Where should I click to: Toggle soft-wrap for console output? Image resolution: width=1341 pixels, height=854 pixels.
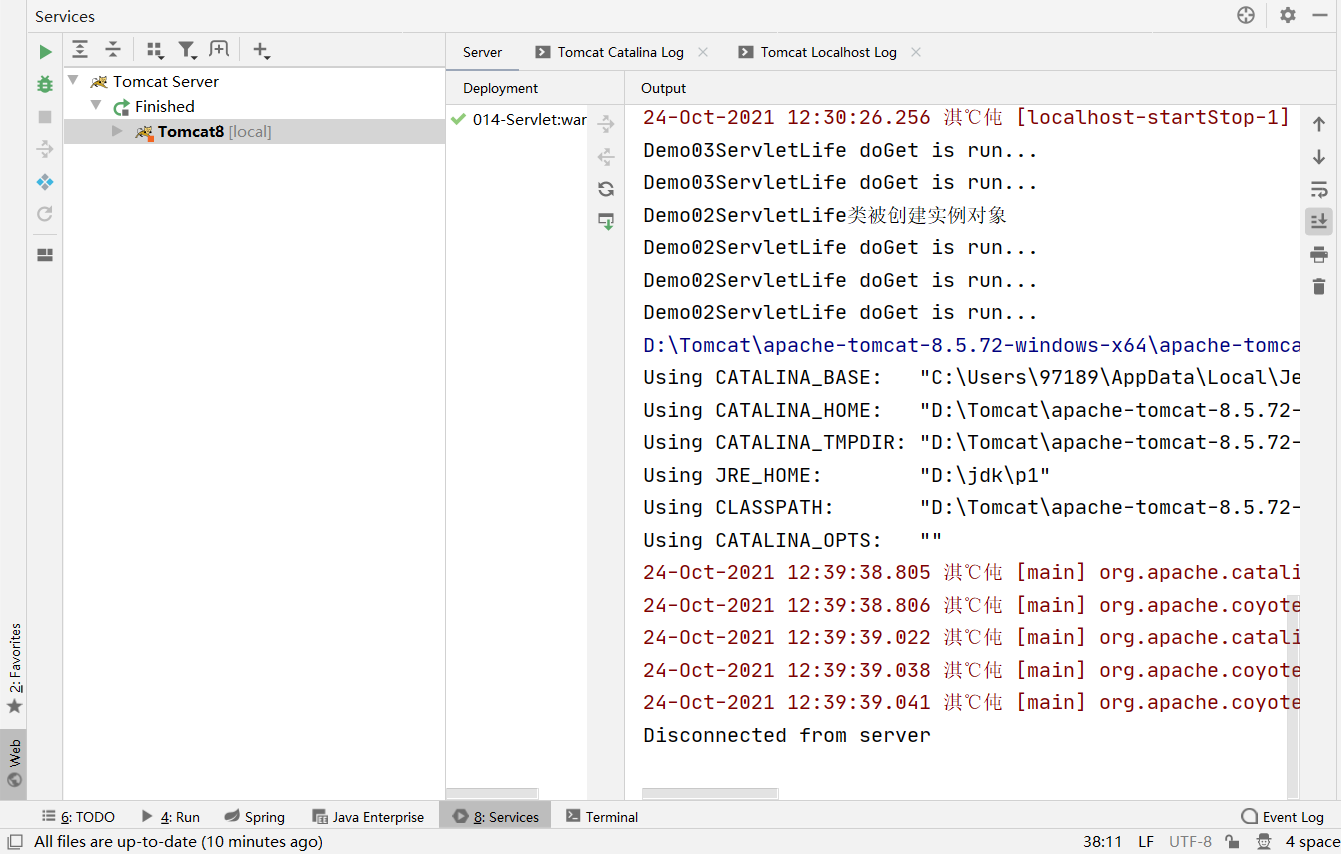tap(1319, 189)
